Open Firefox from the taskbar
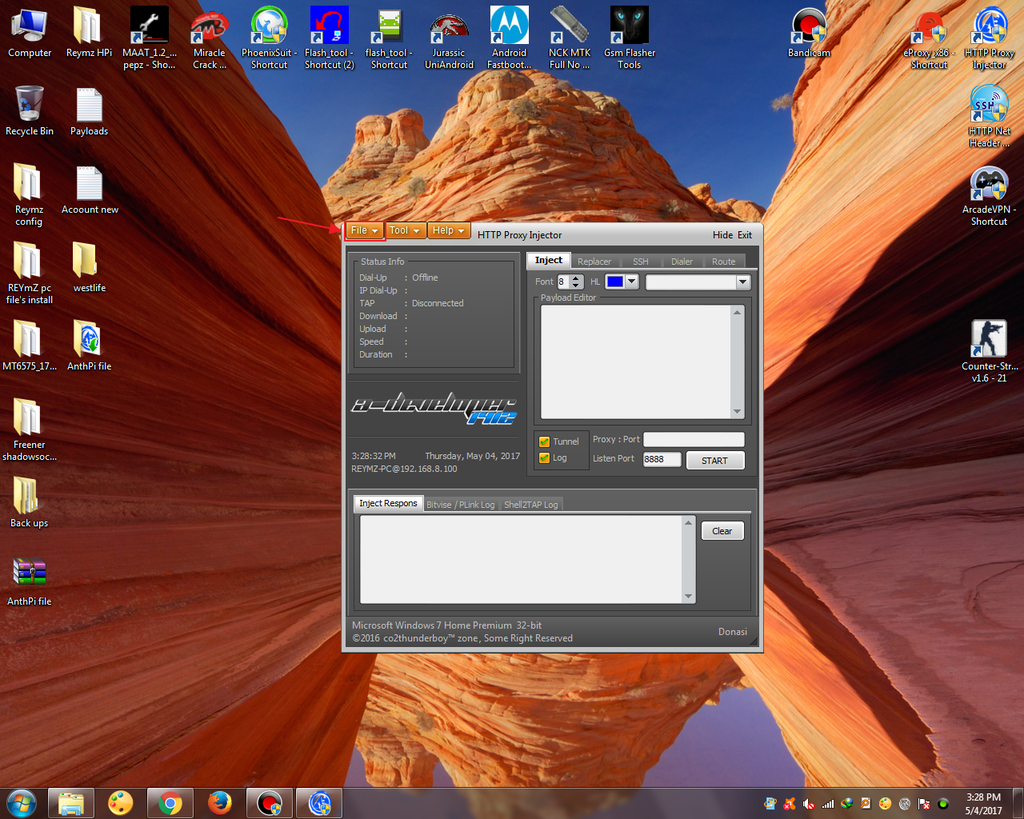This screenshot has height=819, width=1024. [220, 802]
